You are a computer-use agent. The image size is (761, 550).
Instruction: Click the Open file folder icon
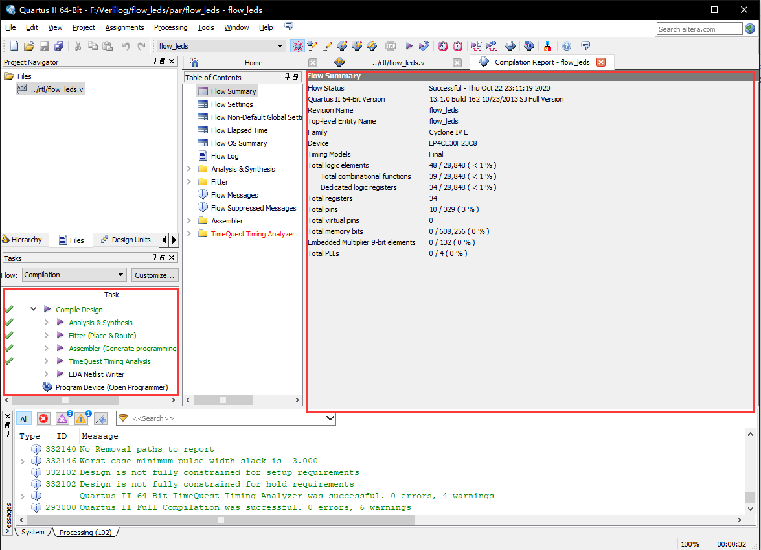(29, 46)
